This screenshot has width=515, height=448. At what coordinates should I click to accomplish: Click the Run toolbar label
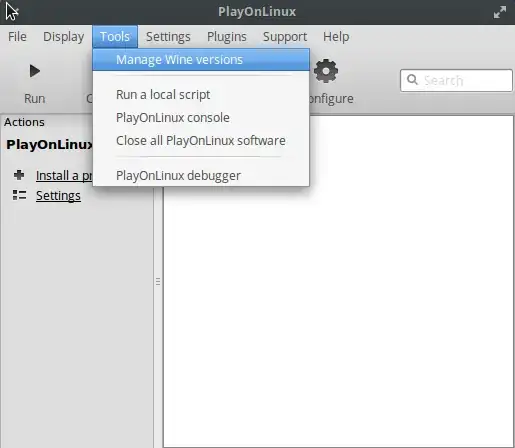[x=34, y=99]
